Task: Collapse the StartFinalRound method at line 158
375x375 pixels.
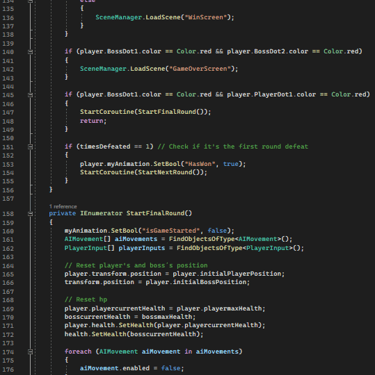Action: point(30,214)
